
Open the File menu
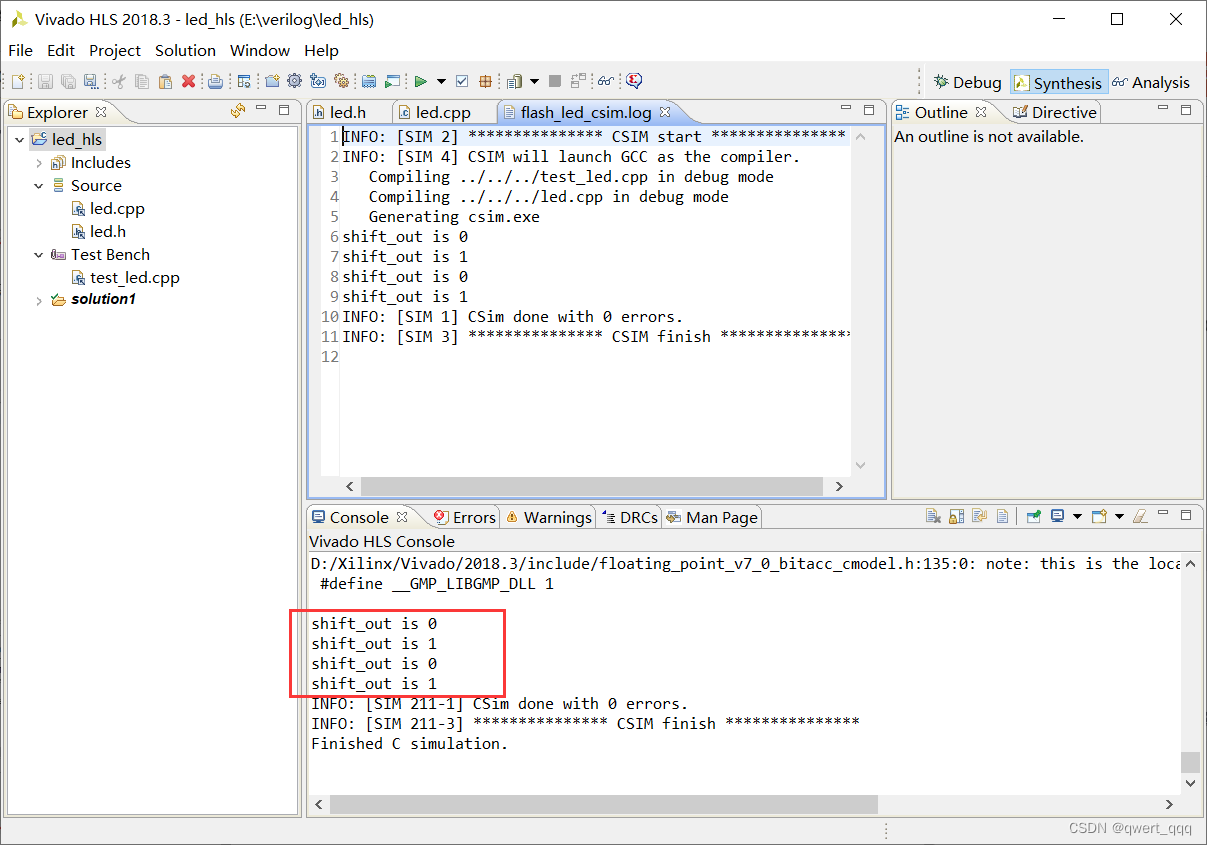pos(20,50)
